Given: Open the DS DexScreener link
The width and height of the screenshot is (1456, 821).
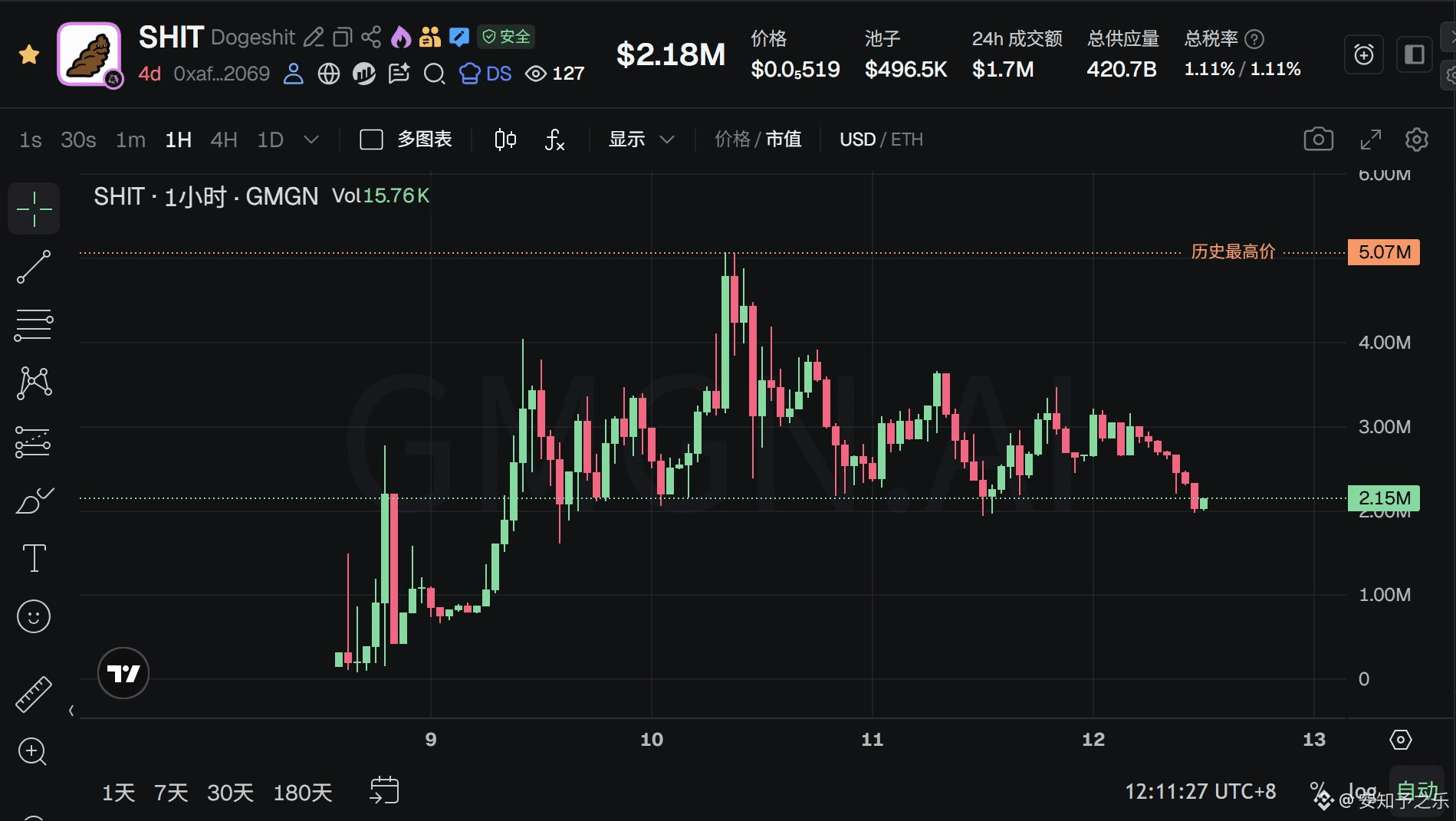Looking at the screenshot, I should 485,74.
